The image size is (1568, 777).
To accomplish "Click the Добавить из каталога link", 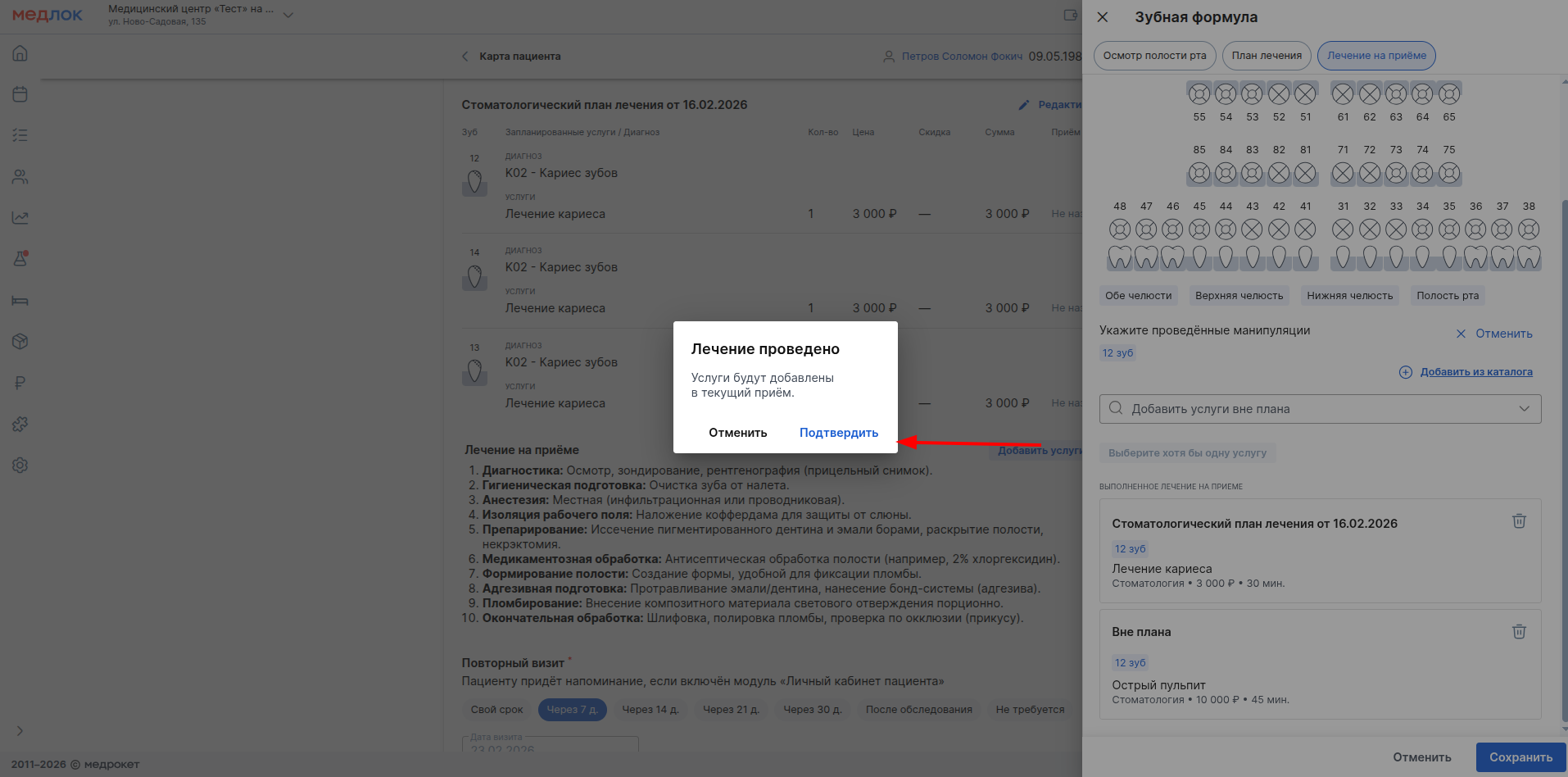I will pyautogui.click(x=1475, y=372).
